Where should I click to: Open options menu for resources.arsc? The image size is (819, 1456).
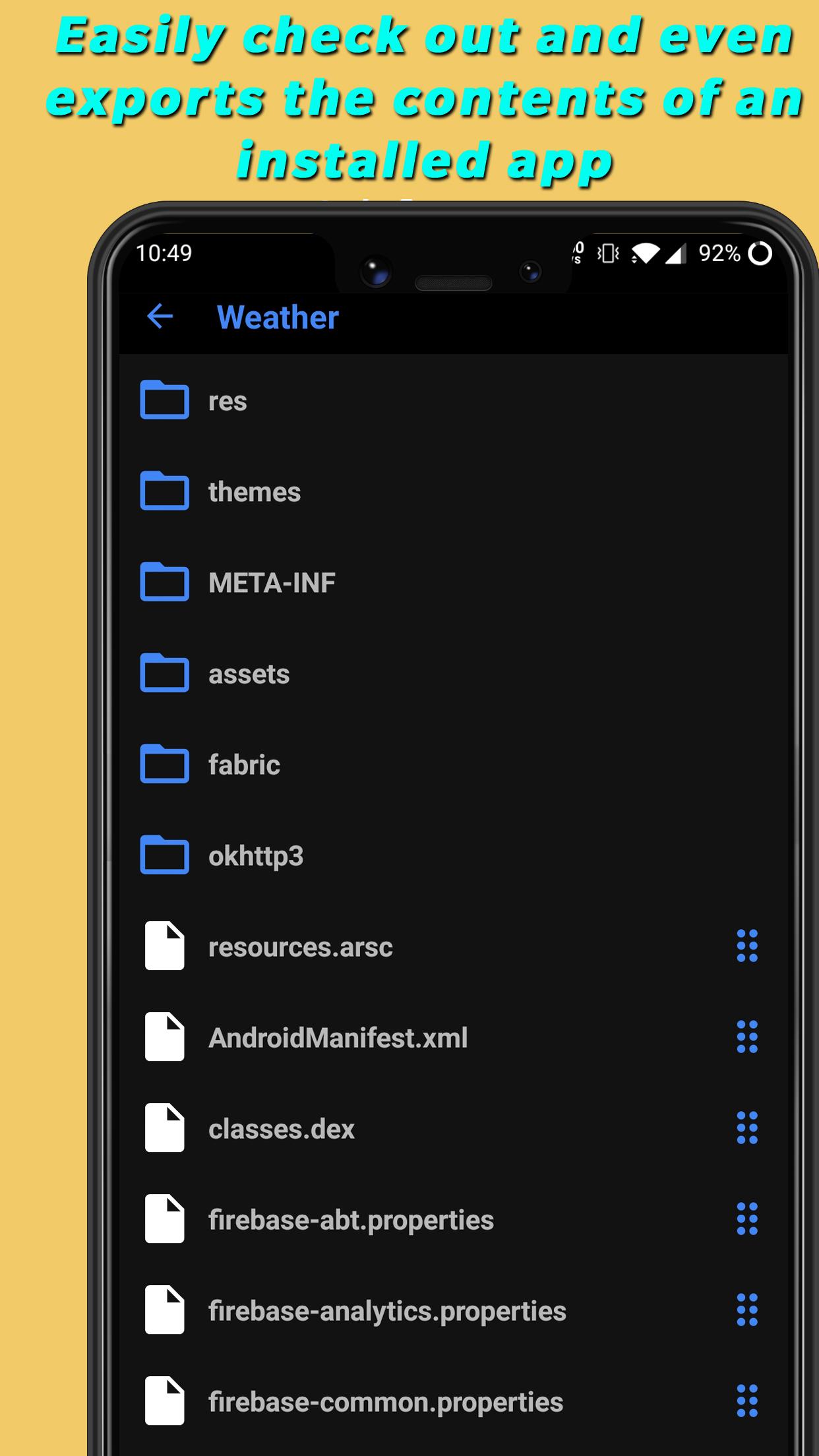pos(746,946)
